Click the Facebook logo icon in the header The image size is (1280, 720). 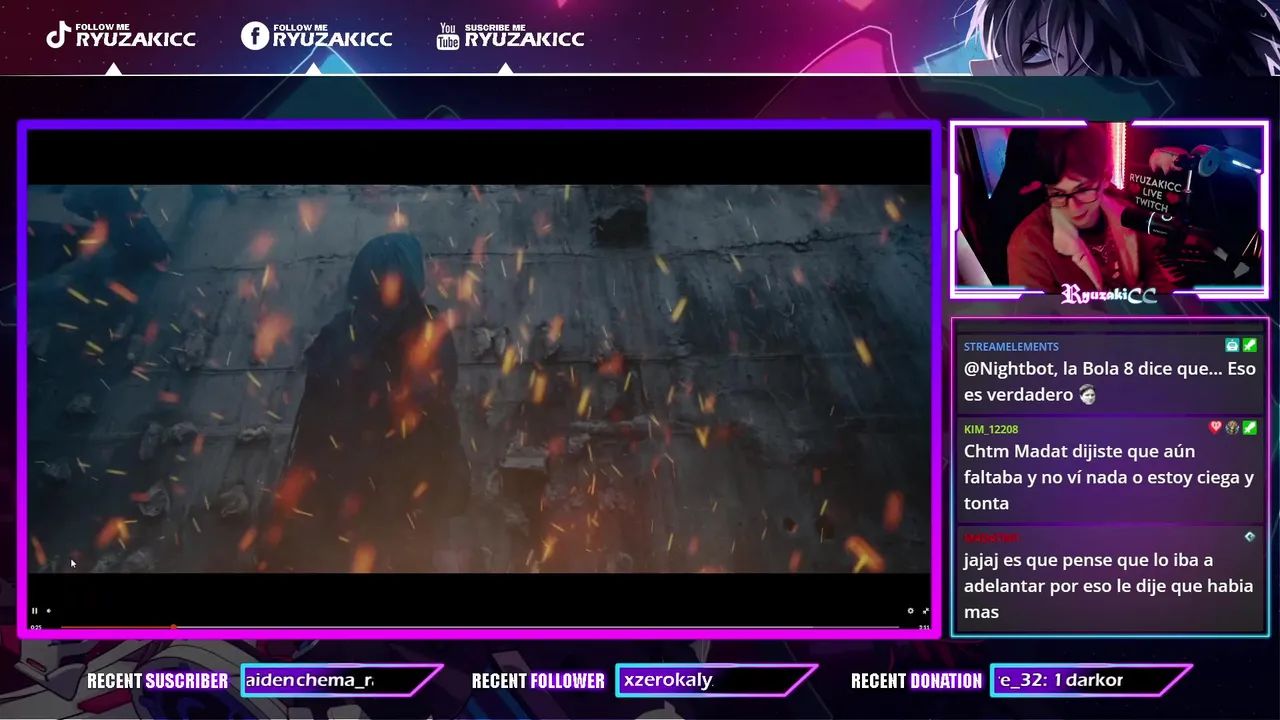tap(255, 36)
